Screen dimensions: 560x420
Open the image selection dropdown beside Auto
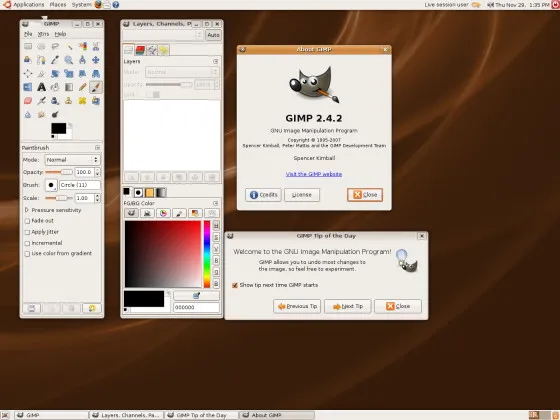(x=163, y=35)
